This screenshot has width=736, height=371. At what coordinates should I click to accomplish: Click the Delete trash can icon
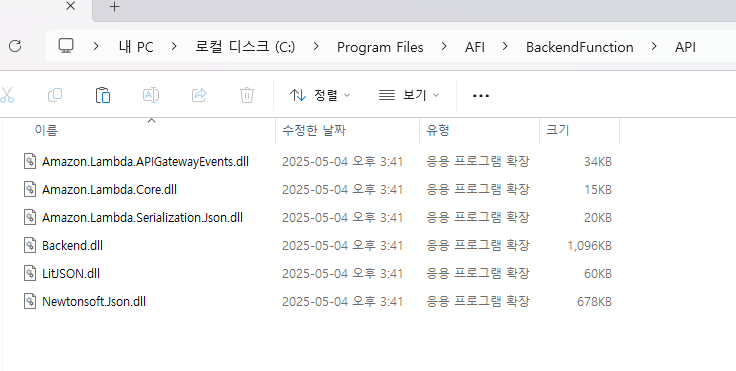(247, 95)
